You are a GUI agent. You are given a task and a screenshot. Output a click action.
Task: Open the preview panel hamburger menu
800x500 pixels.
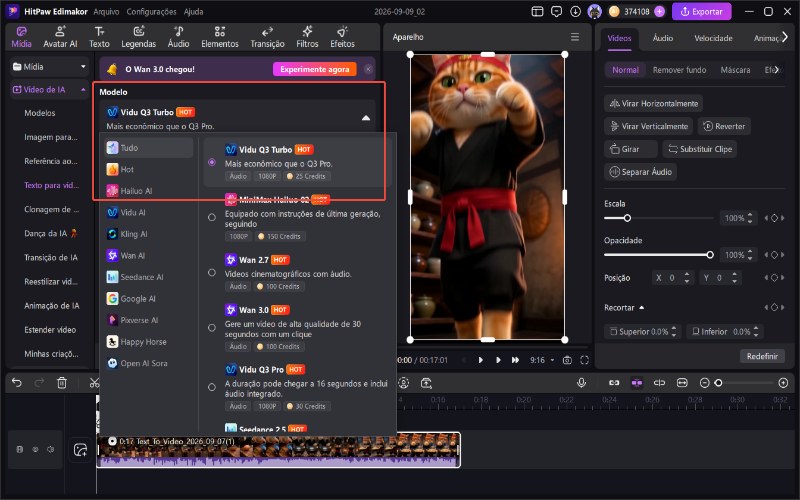click(x=575, y=37)
